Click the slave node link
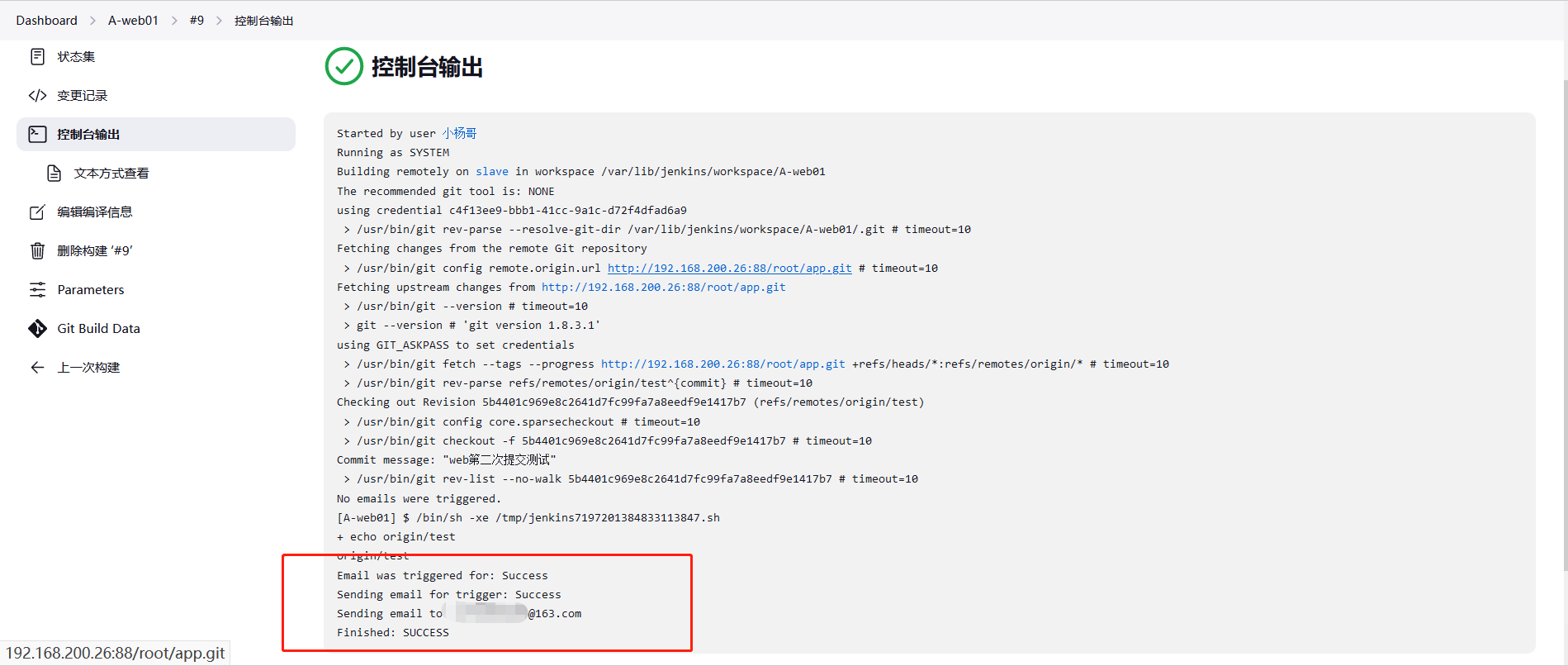Screen dimensions: 1568x666 [492, 171]
